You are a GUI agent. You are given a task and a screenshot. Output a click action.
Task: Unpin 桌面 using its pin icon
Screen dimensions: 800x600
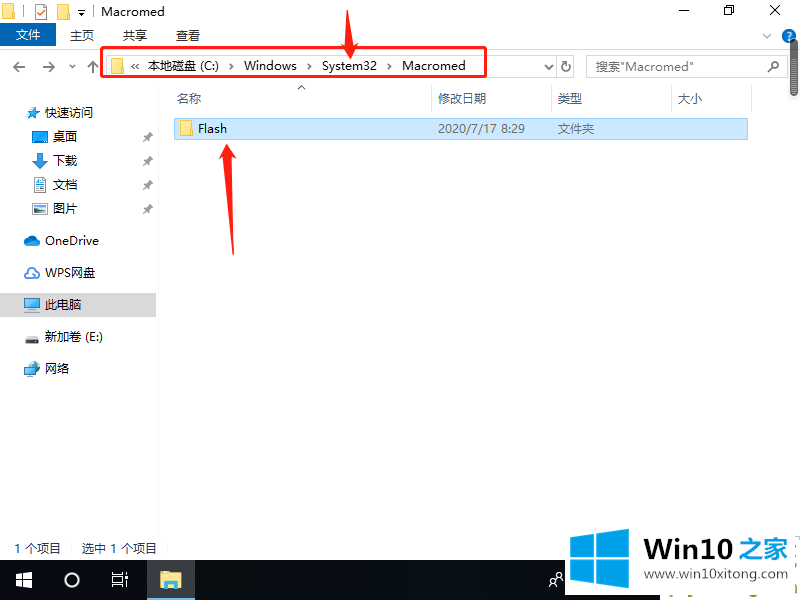(147, 137)
